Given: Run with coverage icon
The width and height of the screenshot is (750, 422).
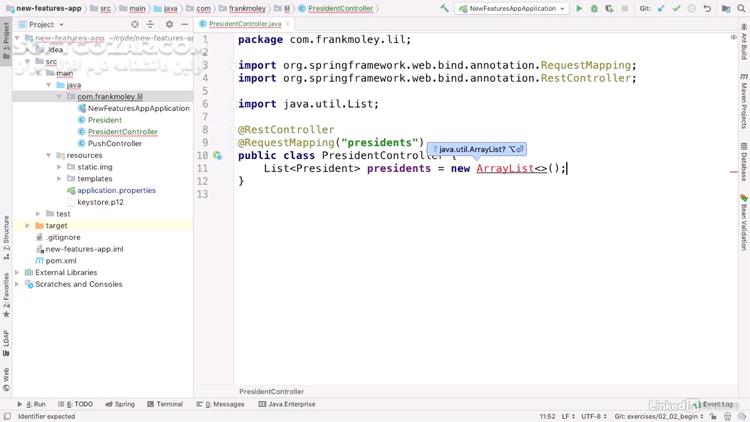Looking at the screenshot, I should tap(609, 8).
